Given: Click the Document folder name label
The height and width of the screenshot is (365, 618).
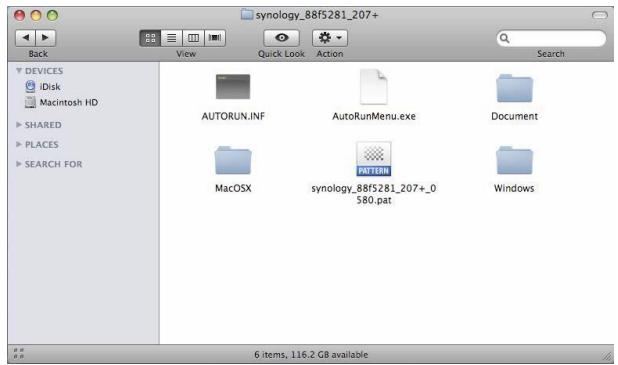Looking at the screenshot, I should pos(514,116).
